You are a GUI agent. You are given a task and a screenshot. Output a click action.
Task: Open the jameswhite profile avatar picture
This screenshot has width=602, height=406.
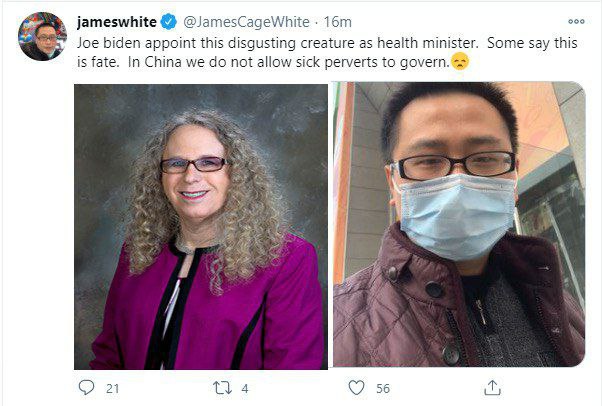point(43,36)
